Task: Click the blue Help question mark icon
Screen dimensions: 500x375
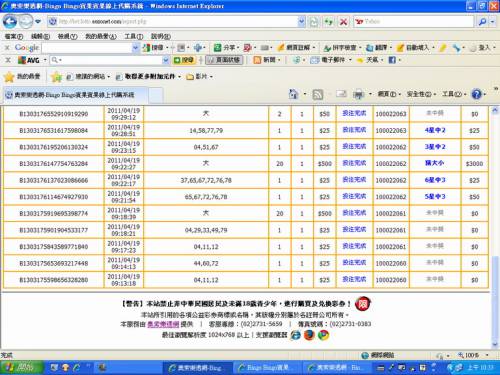Action: pos(477,94)
